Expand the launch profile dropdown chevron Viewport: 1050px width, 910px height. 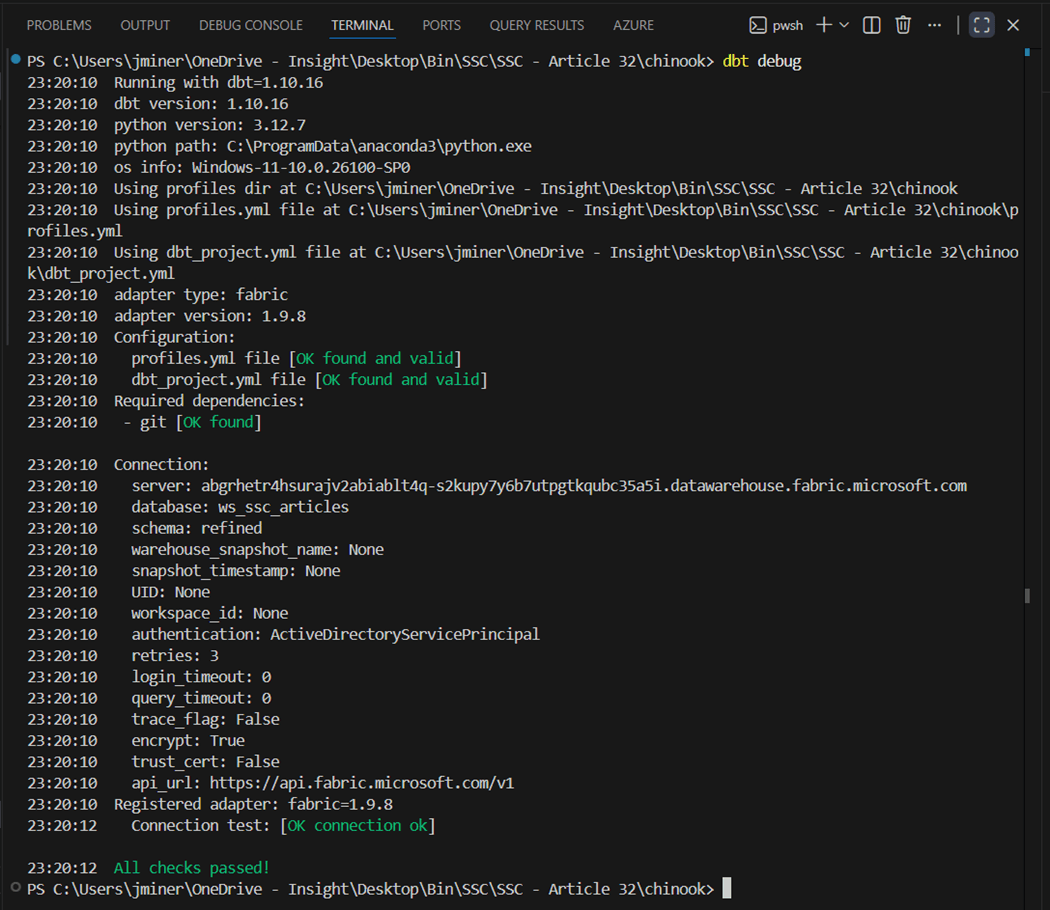click(x=844, y=25)
